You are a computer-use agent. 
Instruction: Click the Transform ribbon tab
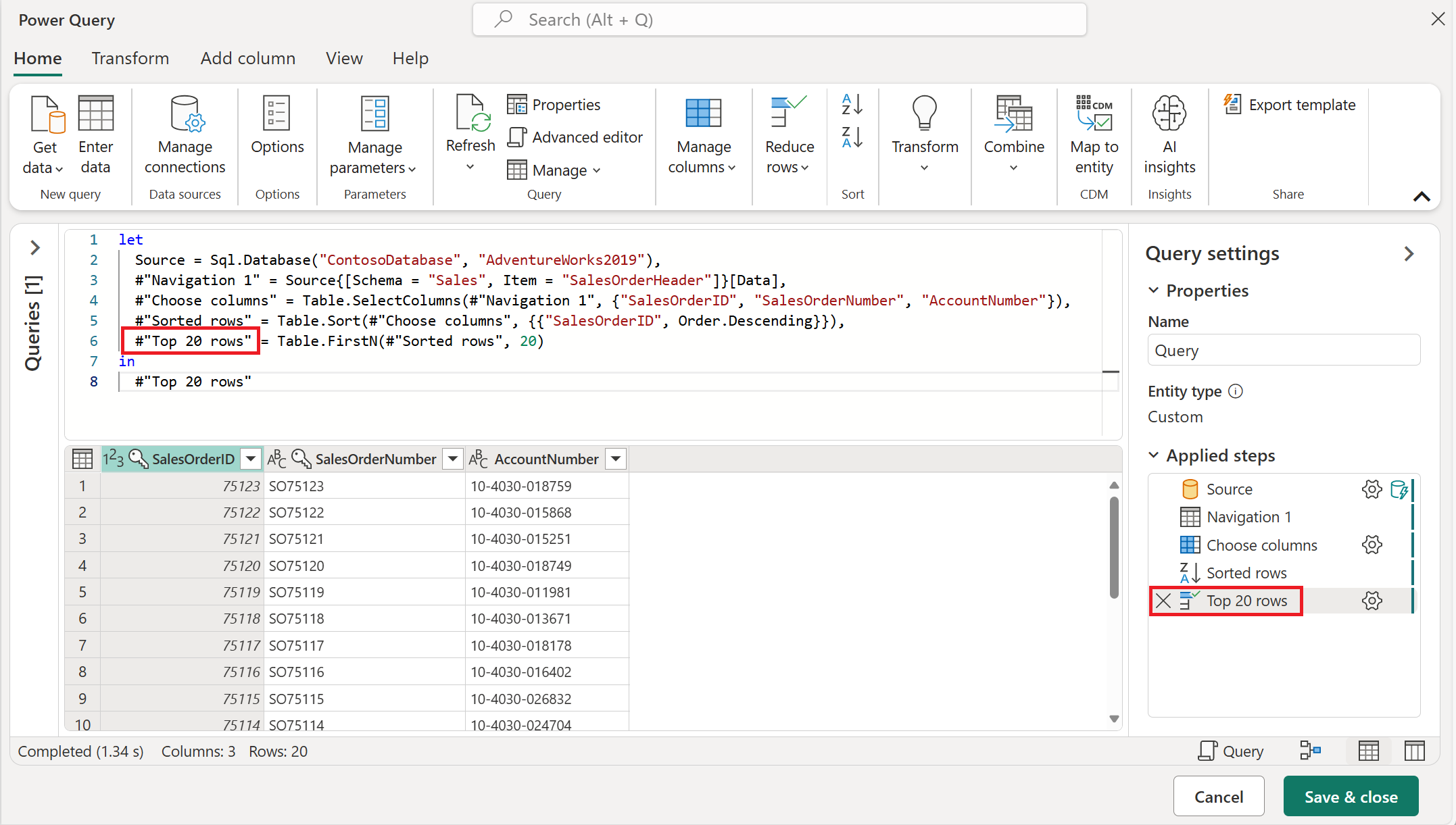[130, 58]
